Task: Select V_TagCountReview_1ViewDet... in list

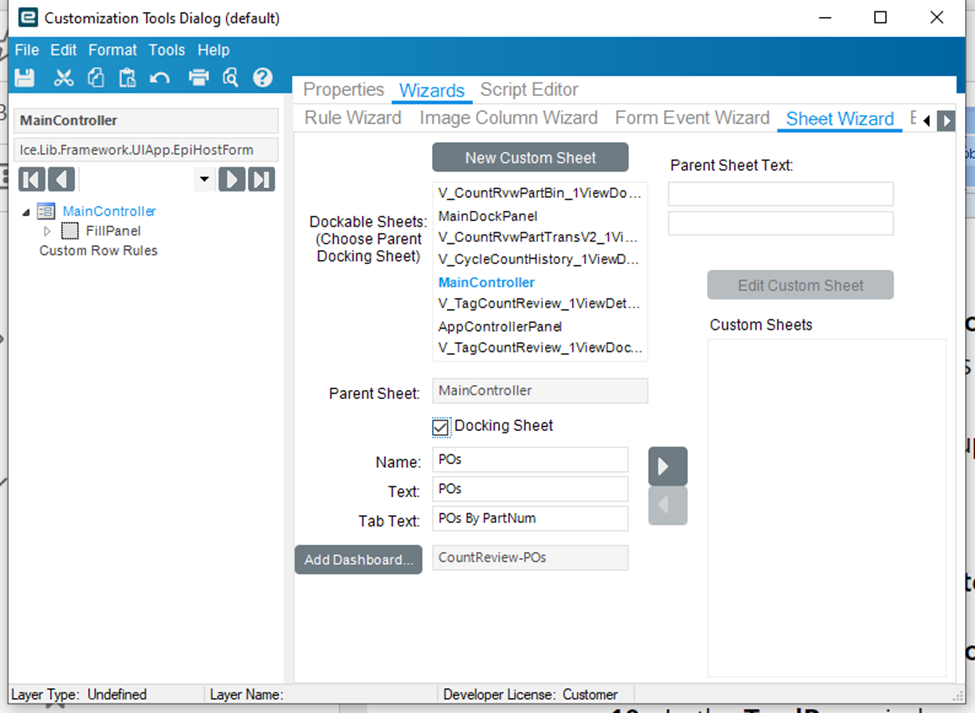Action: click(539, 303)
